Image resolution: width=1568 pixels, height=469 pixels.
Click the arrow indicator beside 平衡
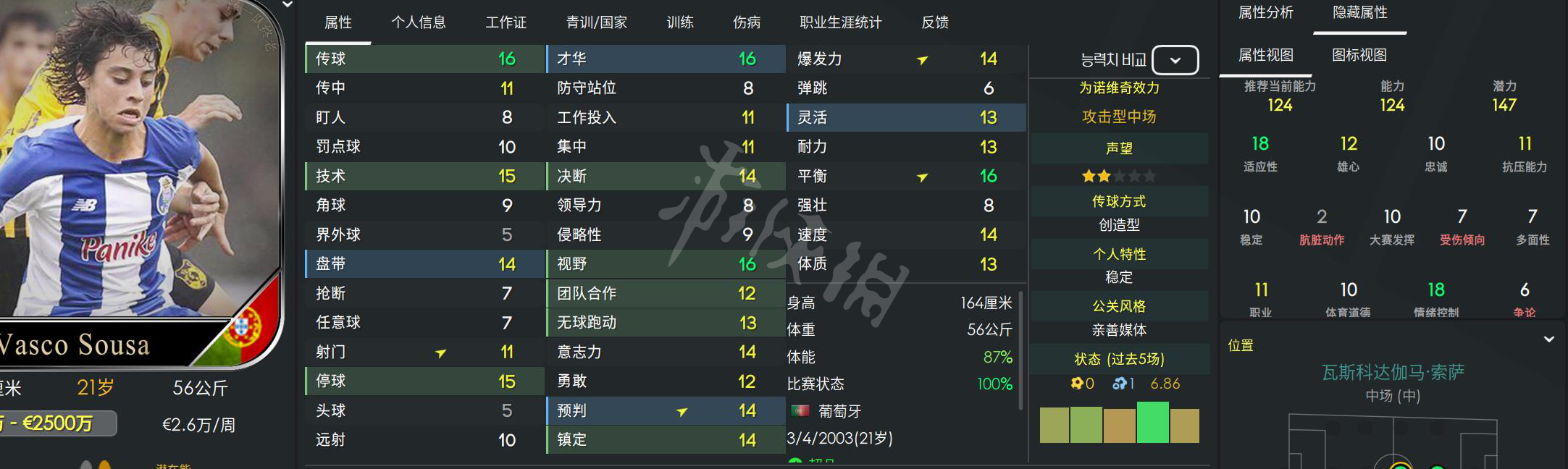tap(922, 177)
